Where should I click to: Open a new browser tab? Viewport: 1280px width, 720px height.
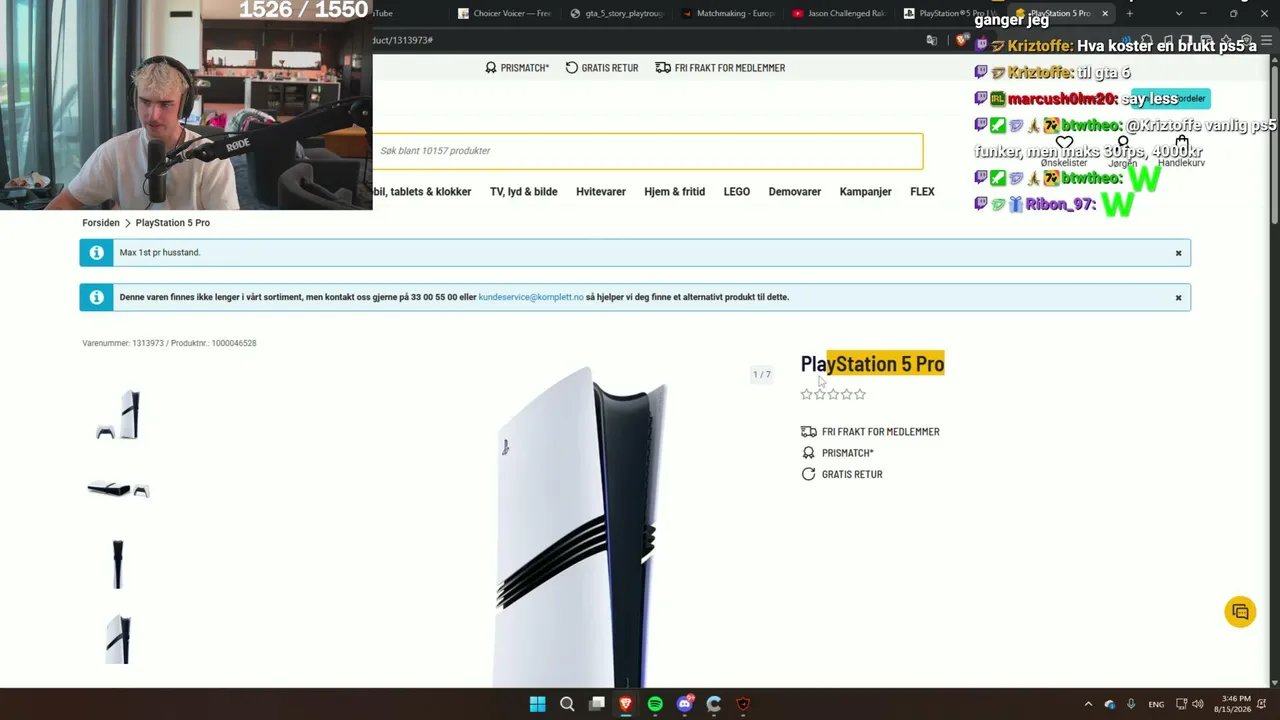point(1130,14)
